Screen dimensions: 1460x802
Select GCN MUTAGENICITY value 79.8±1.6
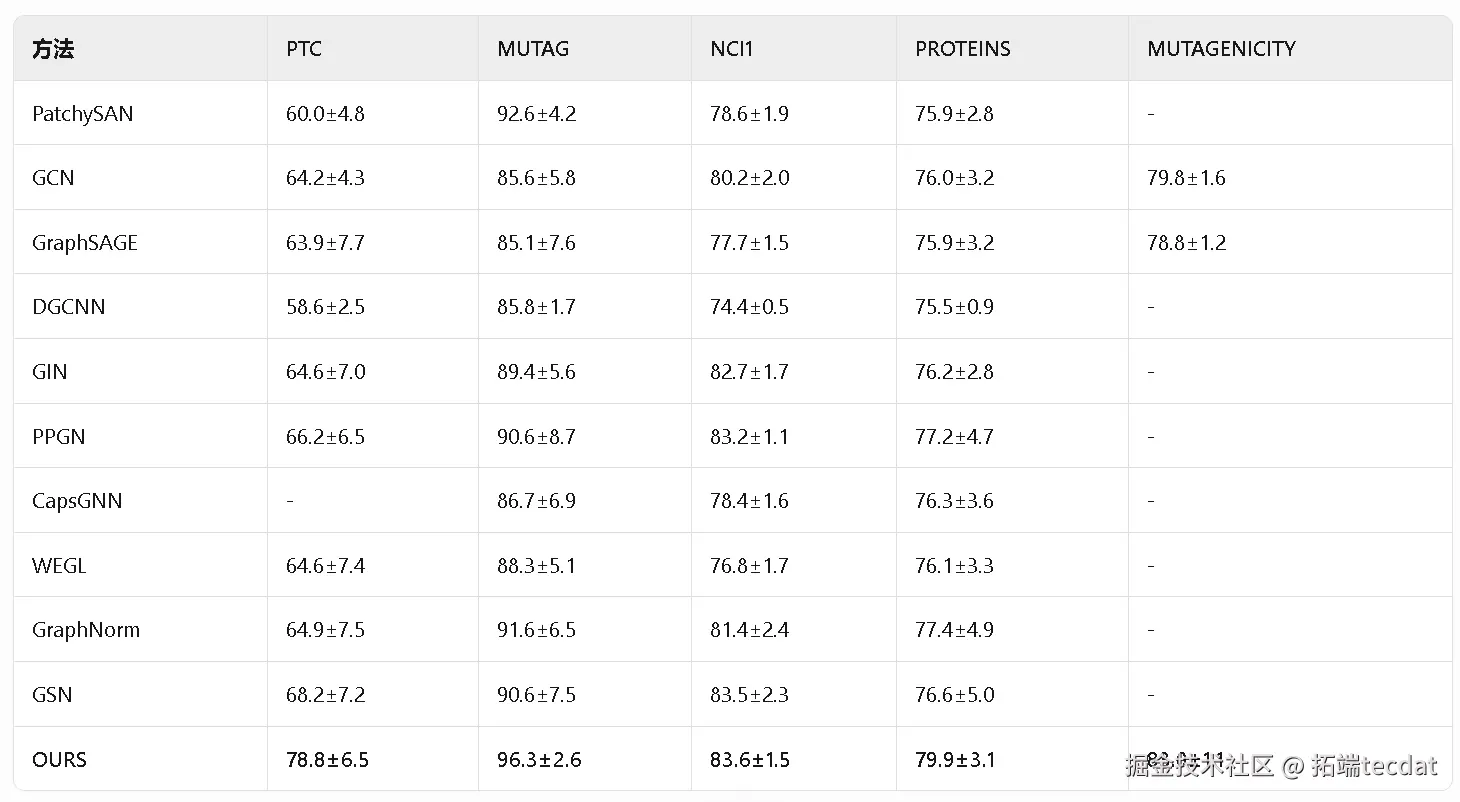click(1186, 178)
